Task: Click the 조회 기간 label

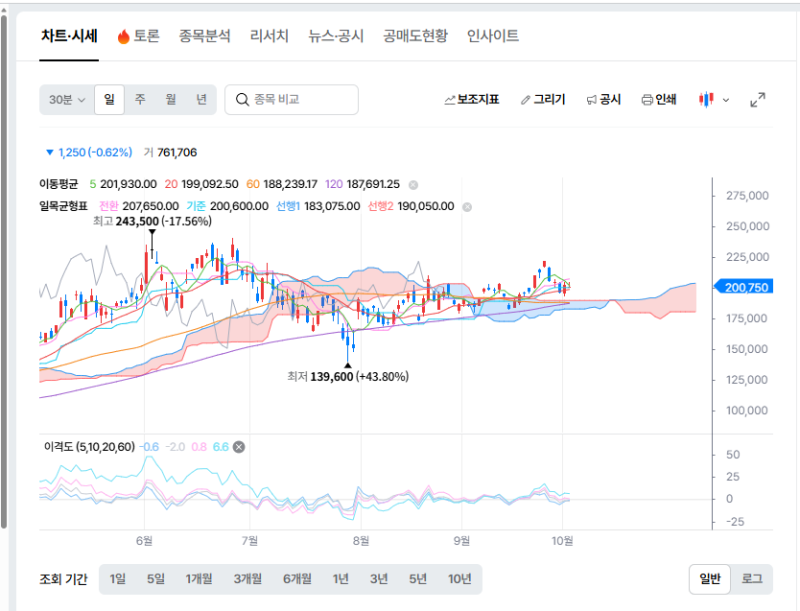Action: point(64,579)
